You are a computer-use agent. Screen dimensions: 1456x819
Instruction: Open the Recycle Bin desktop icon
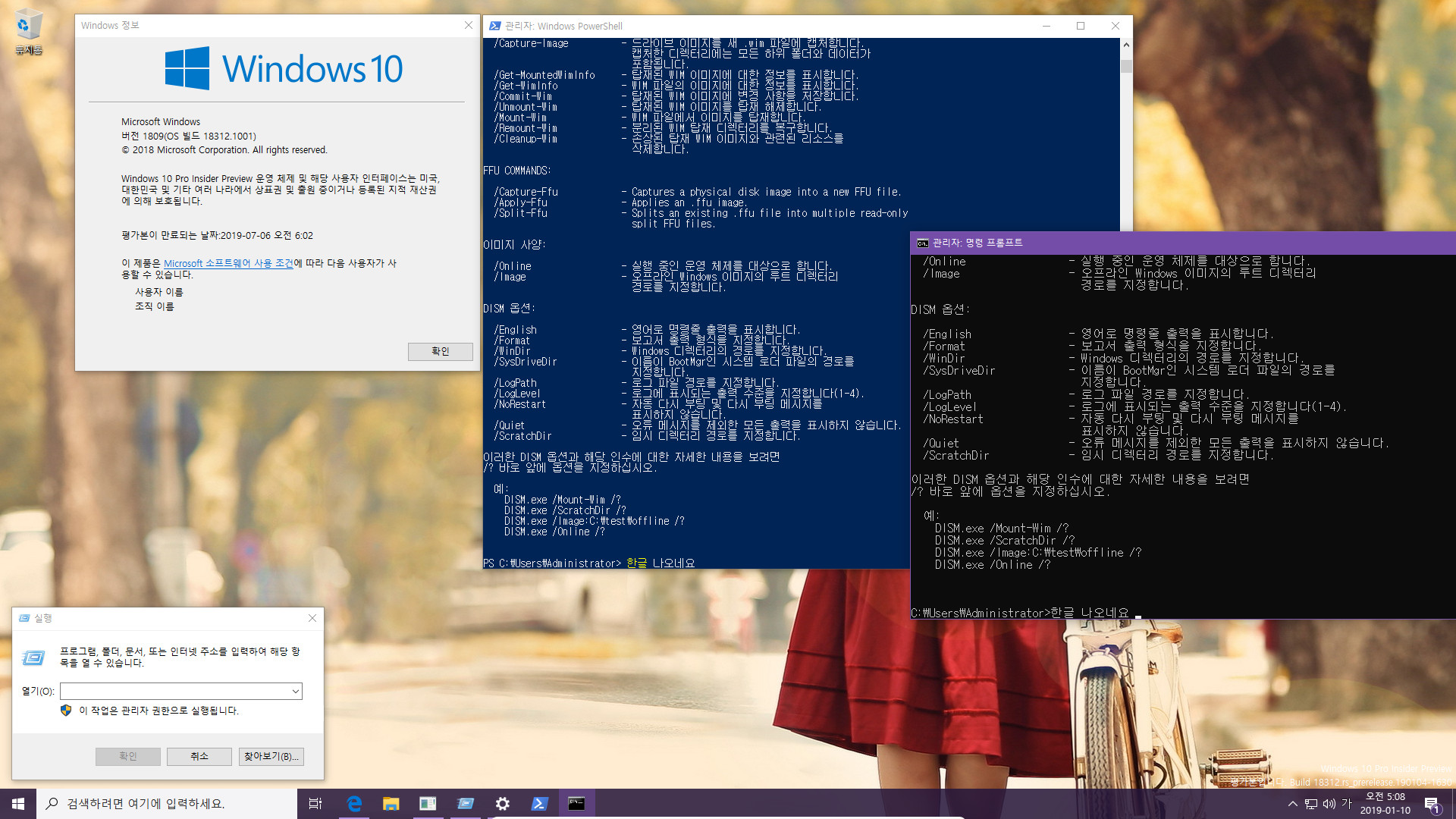pos(28,32)
